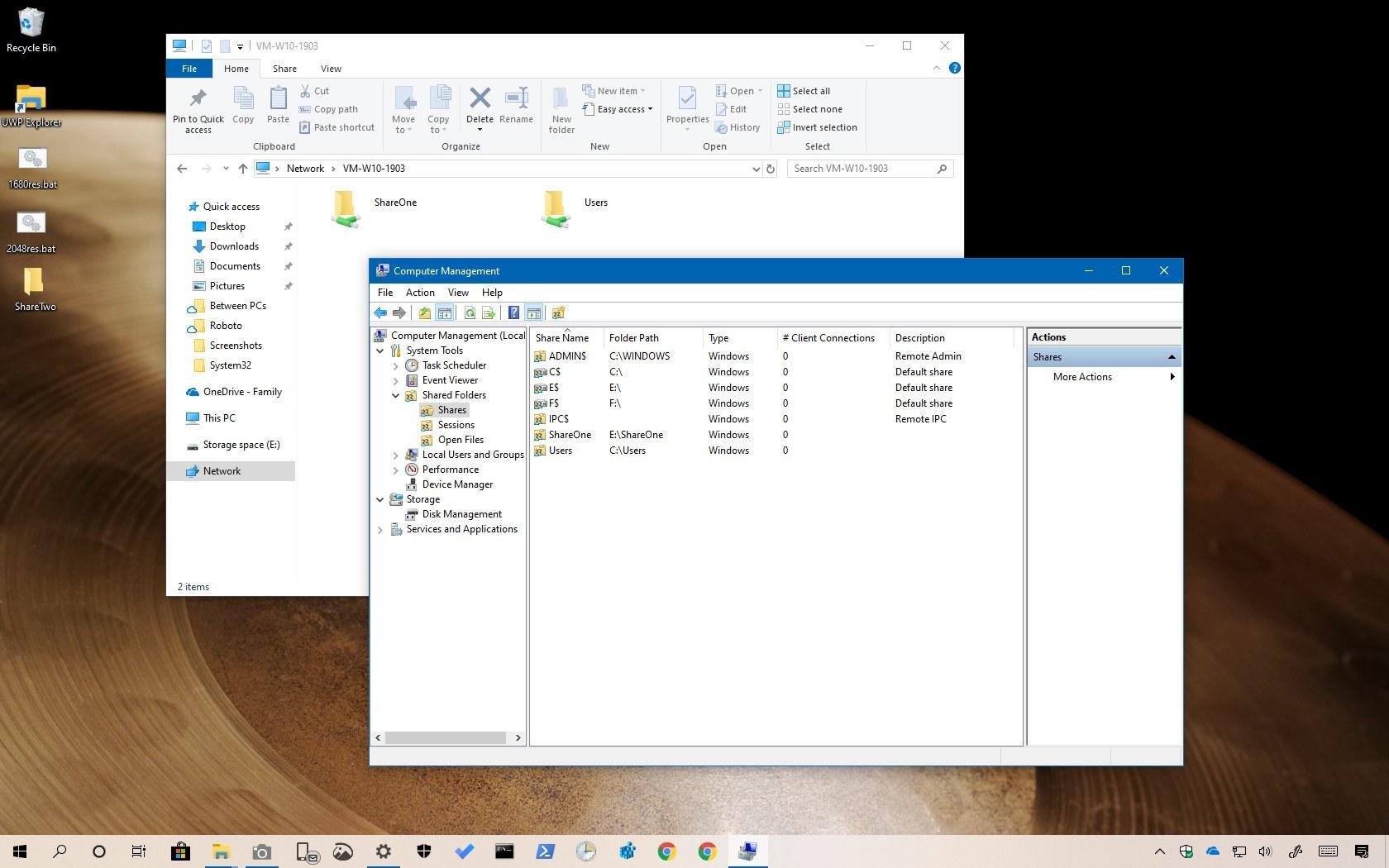This screenshot has width=1389, height=868.
Task: Select Open Files in the console tree
Action: (x=452, y=440)
